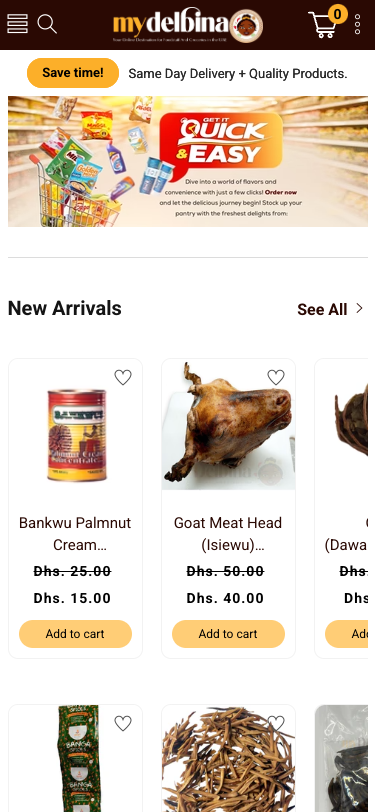Click the Save time! badge
This screenshot has width=375, height=812.
(73, 73)
